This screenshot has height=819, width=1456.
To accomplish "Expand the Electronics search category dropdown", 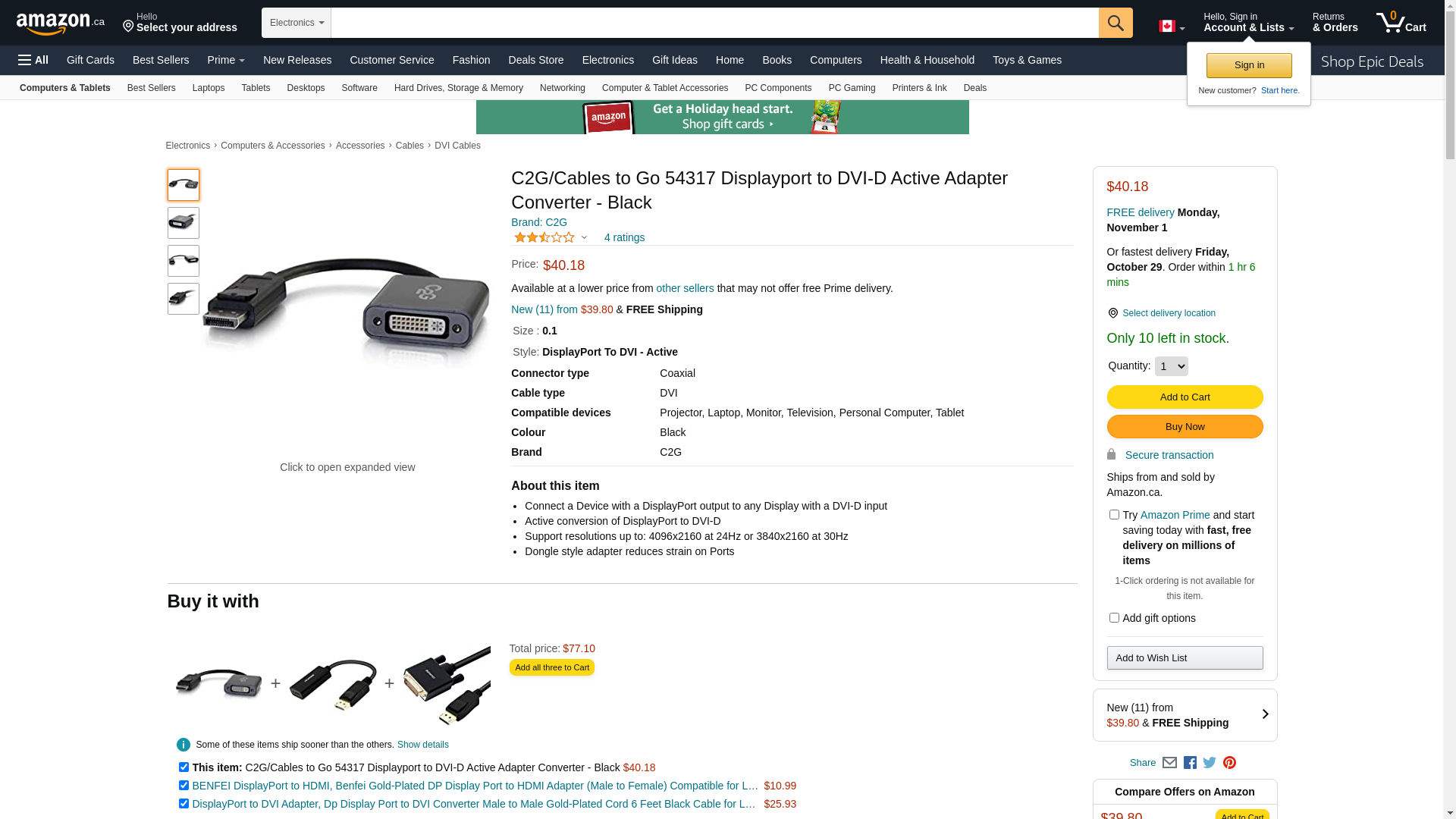I will pyautogui.click(x=297, y=23).
